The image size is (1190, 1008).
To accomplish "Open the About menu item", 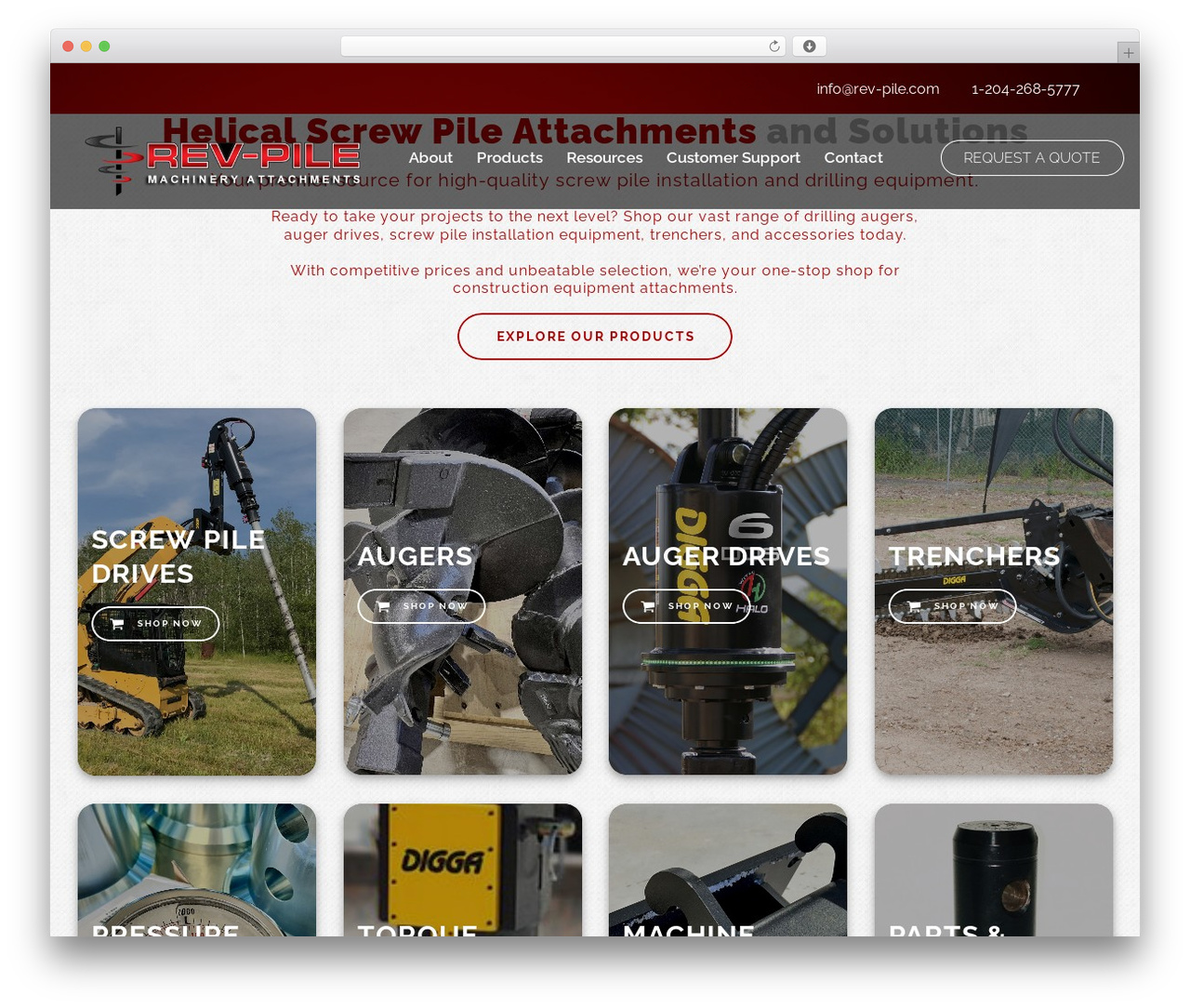I will [x=430, y=158].
